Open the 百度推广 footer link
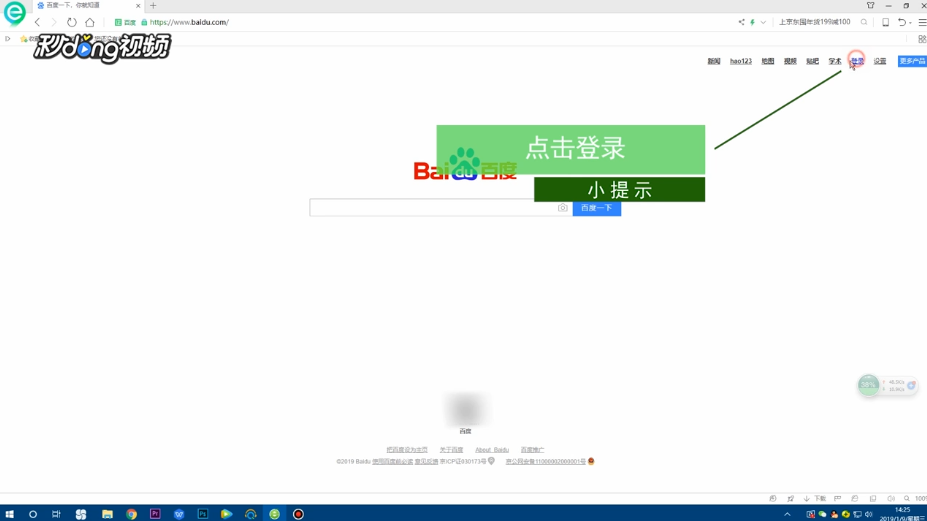The image size is (927, 521). pos(532,450)
